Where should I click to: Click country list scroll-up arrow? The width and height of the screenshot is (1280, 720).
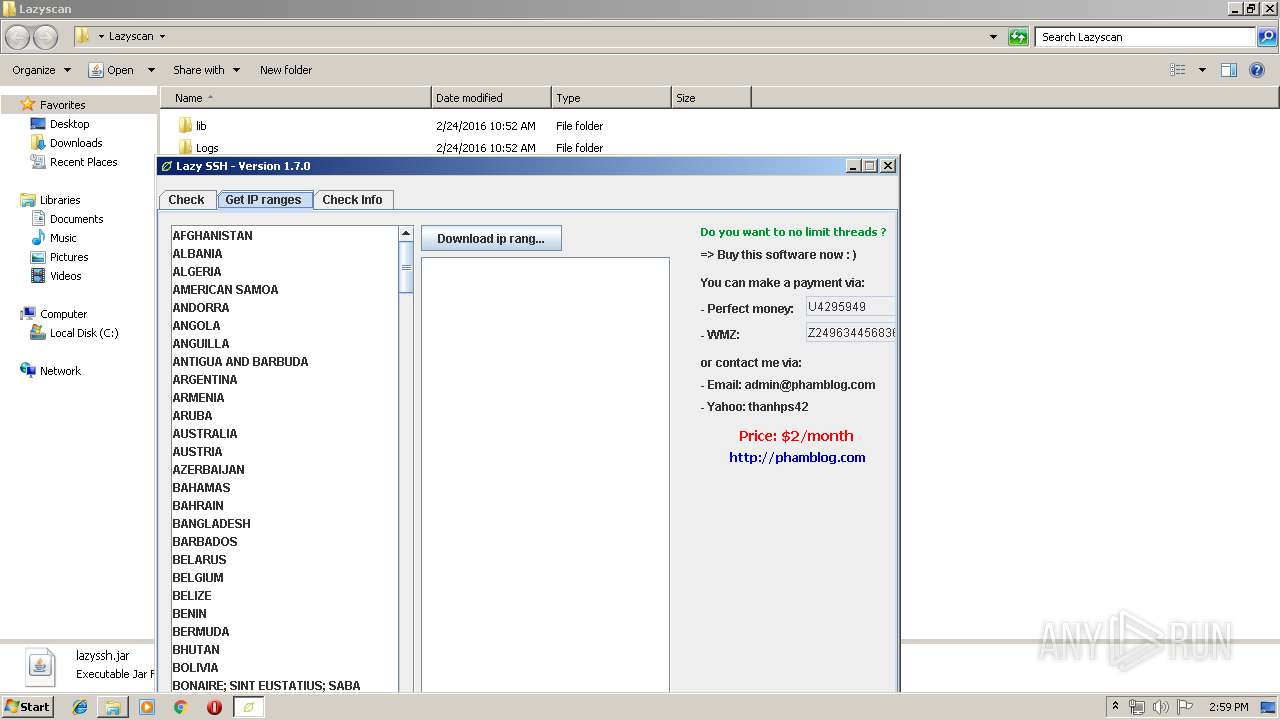tap(406, 233)
